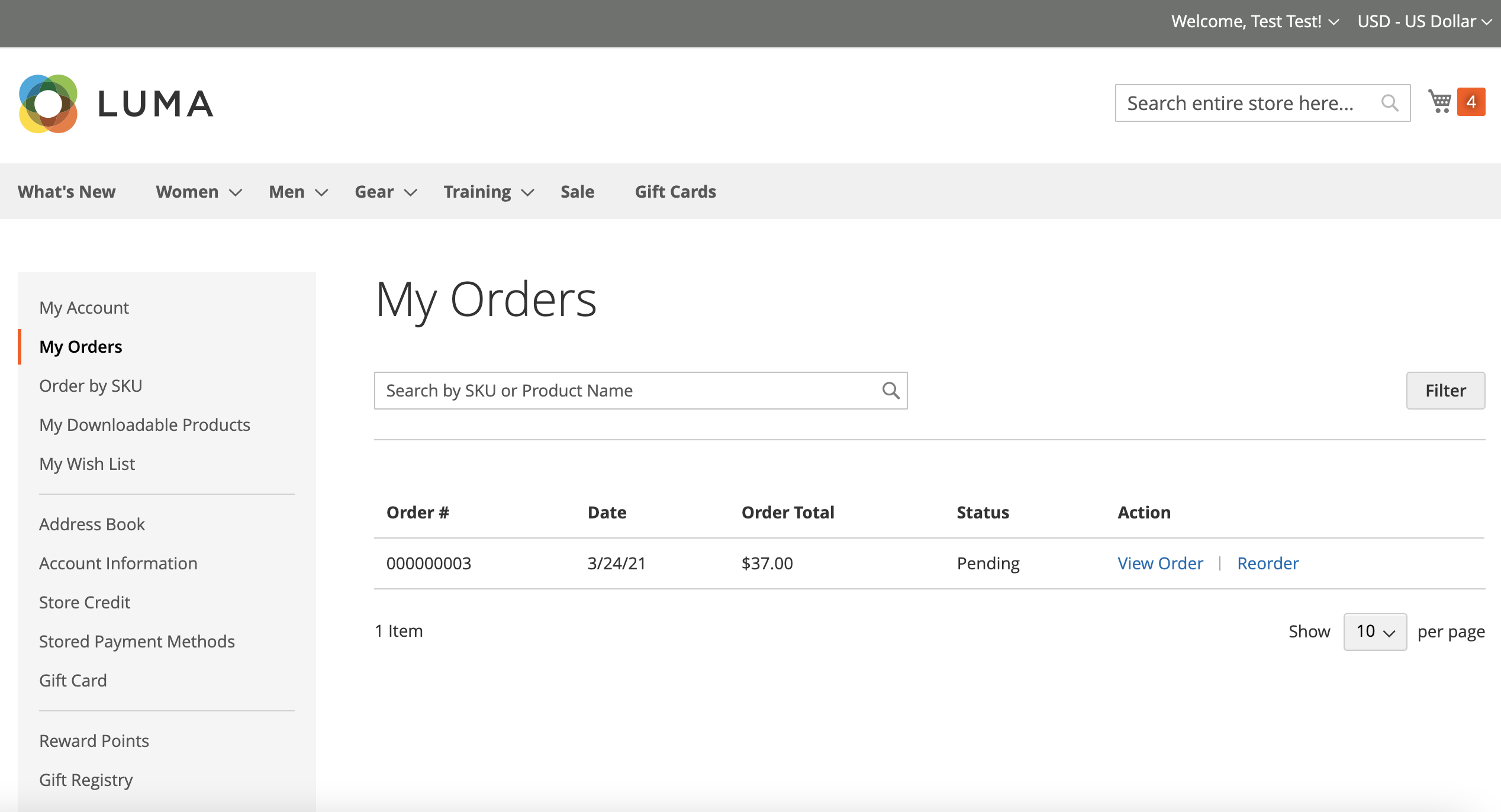
Task: Click the store search magnifier icon
Action: 1390,103
